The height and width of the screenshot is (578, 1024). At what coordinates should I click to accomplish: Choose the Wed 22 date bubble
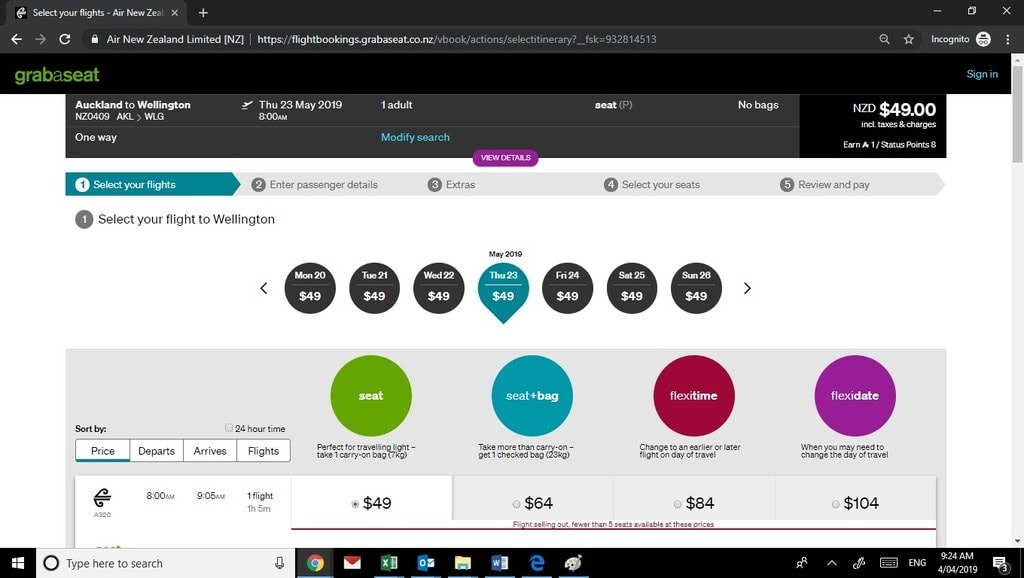coord(439,288)
